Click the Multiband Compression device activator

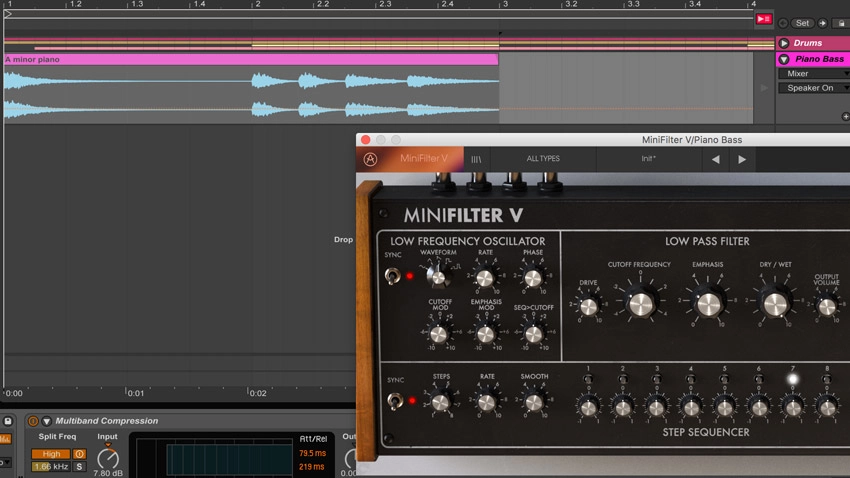pyautogui.click(x=33, y=421)
